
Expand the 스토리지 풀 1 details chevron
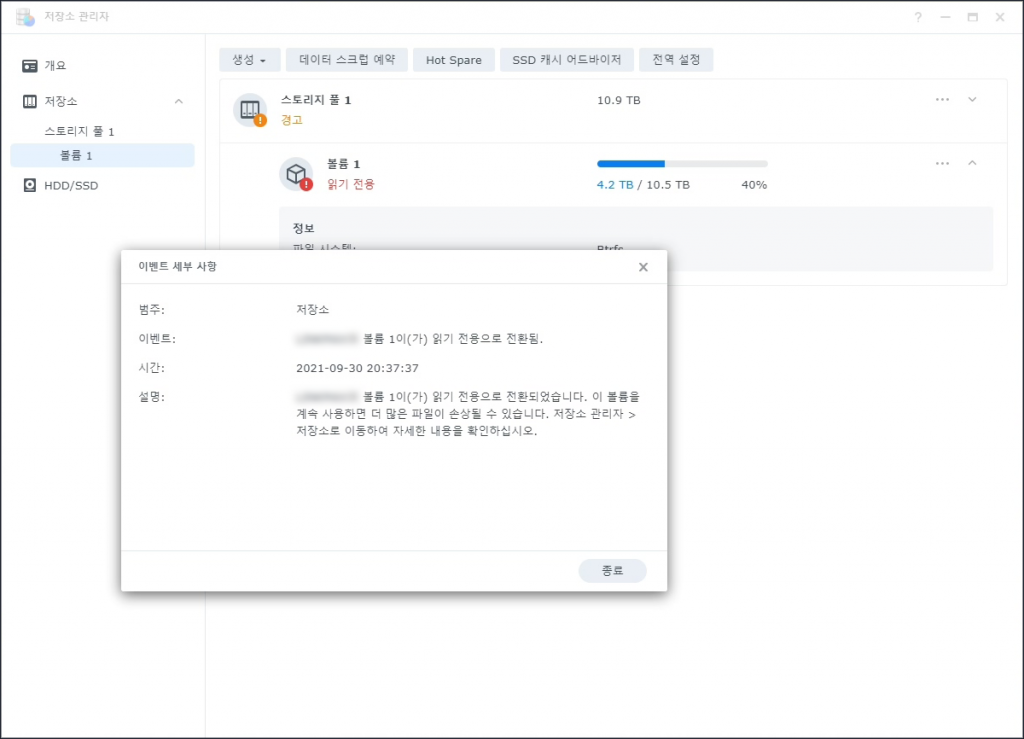[x=972, y=99]
